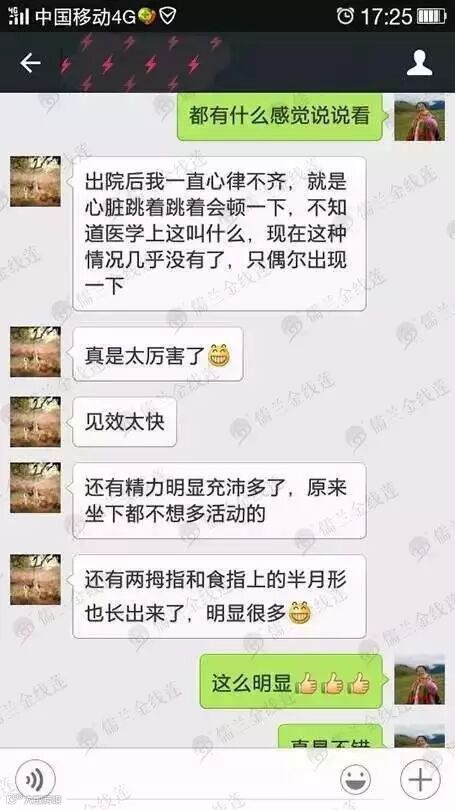
Task: Open sender avatar beside 这么明显 message
Action: (419, 683)
